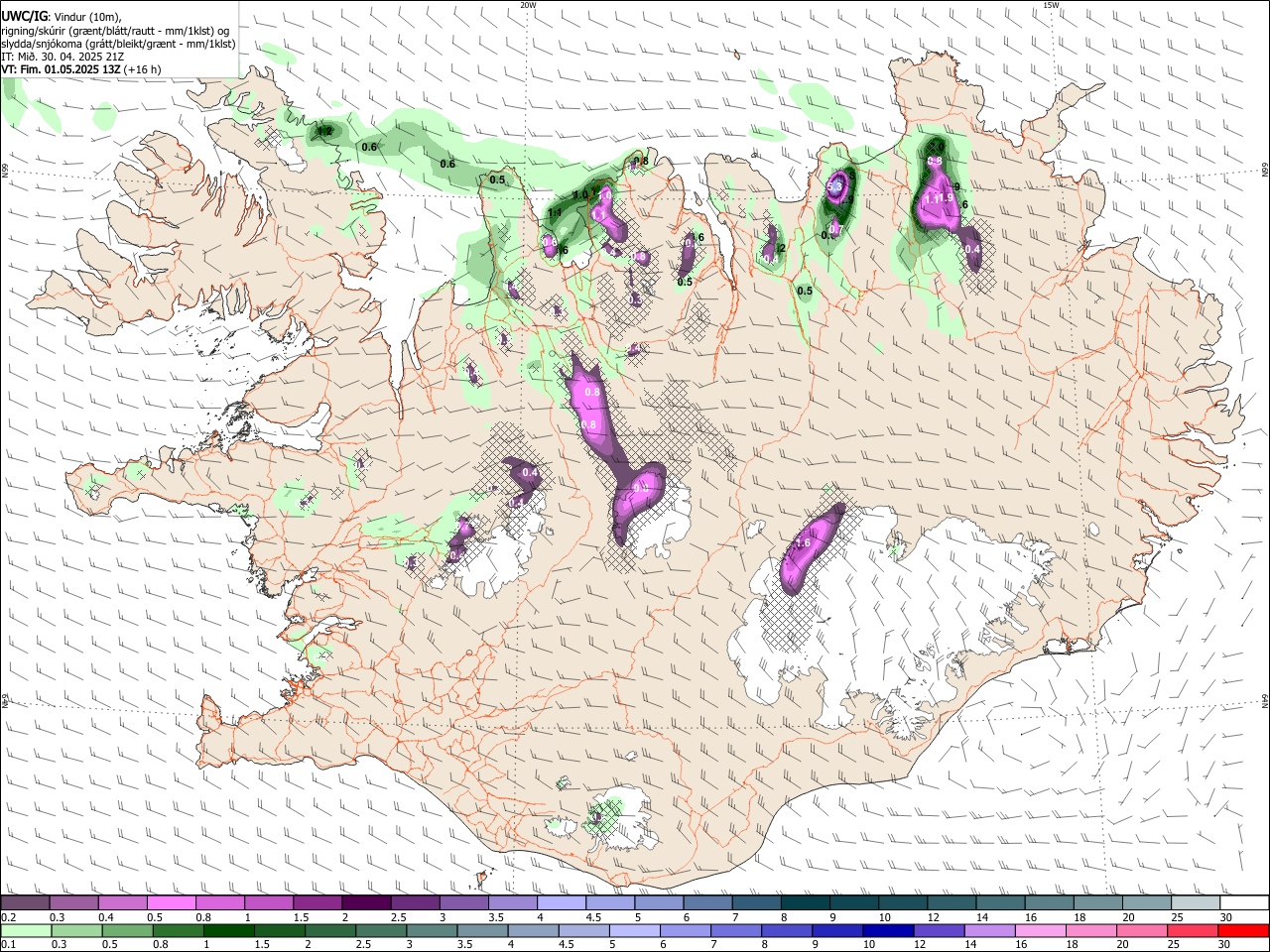This screenshot has height=952, width=1270.
Task: Click the "(+16 h)" forecast offset text
Action: click(143, 69)
